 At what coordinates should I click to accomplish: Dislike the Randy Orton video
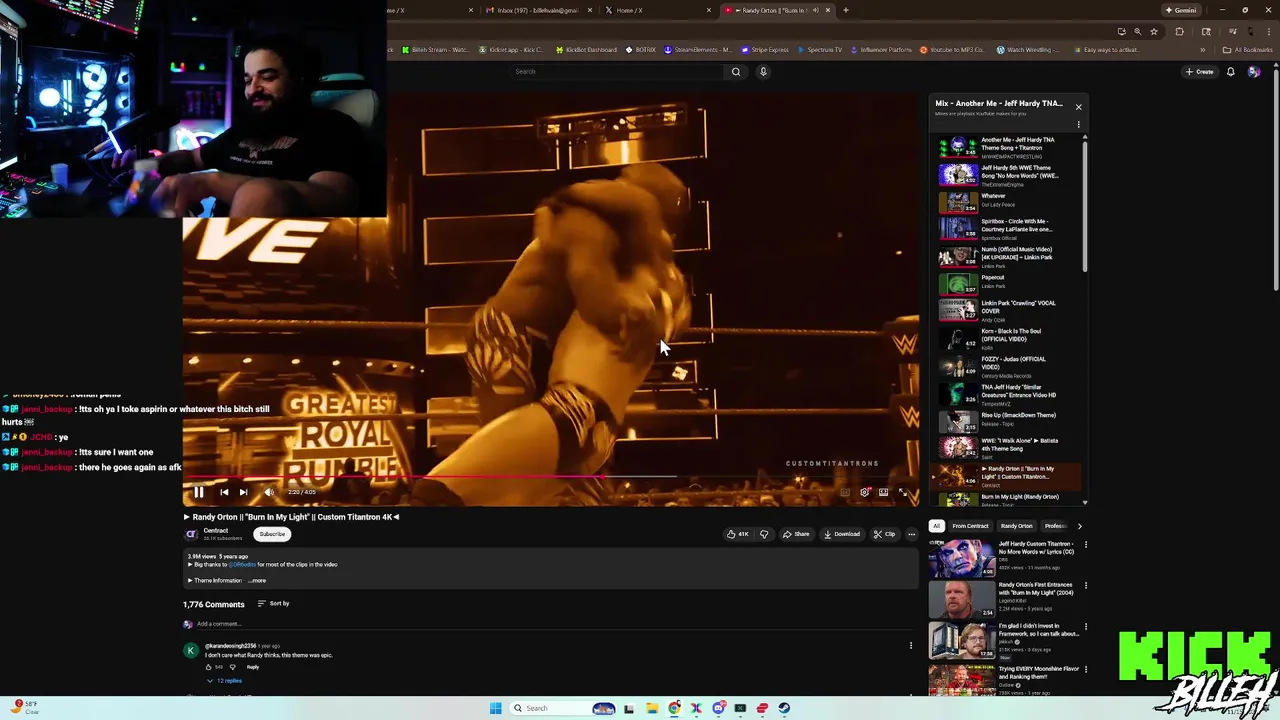pos(764,534)
